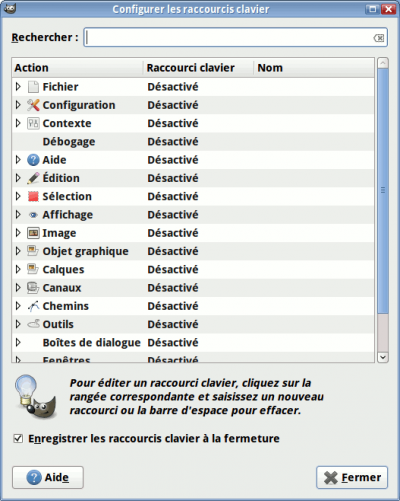This screenshot has height=501, width=400.
Task: Click Désactivé shortcut cell for Affichage
Action: [x=173, y=215]
